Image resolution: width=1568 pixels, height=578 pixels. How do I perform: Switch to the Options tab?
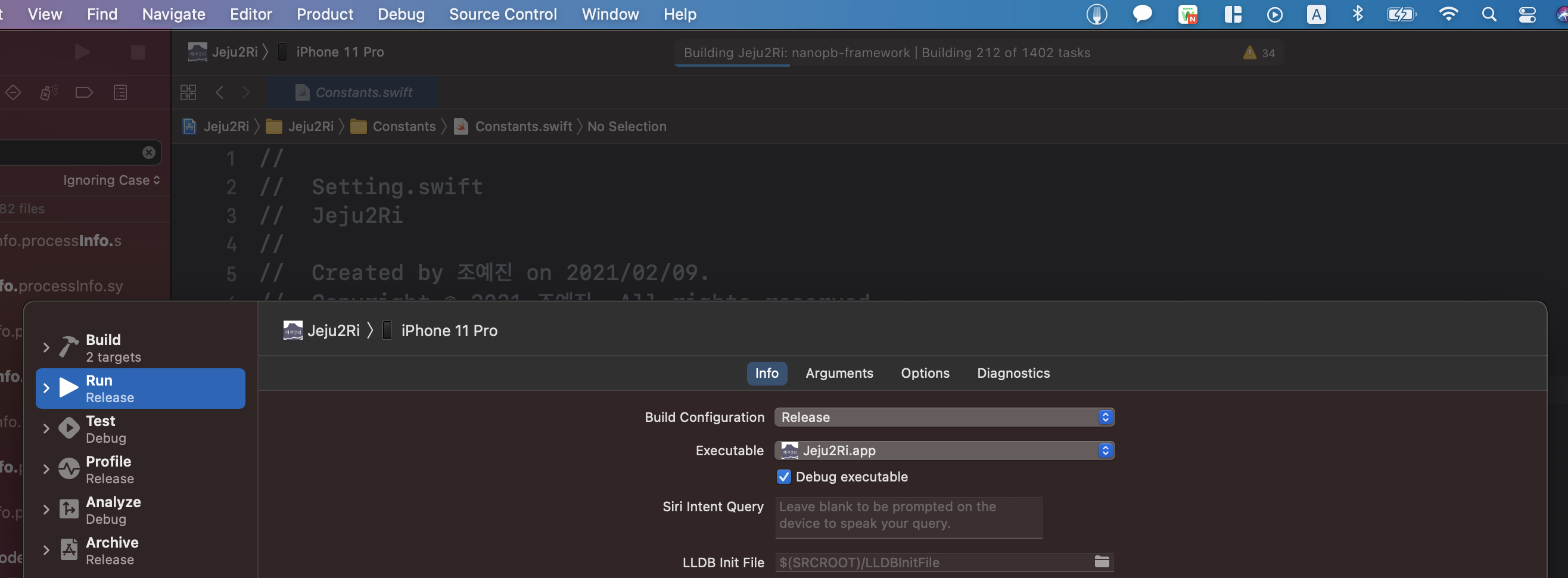(x=925, y=374)
